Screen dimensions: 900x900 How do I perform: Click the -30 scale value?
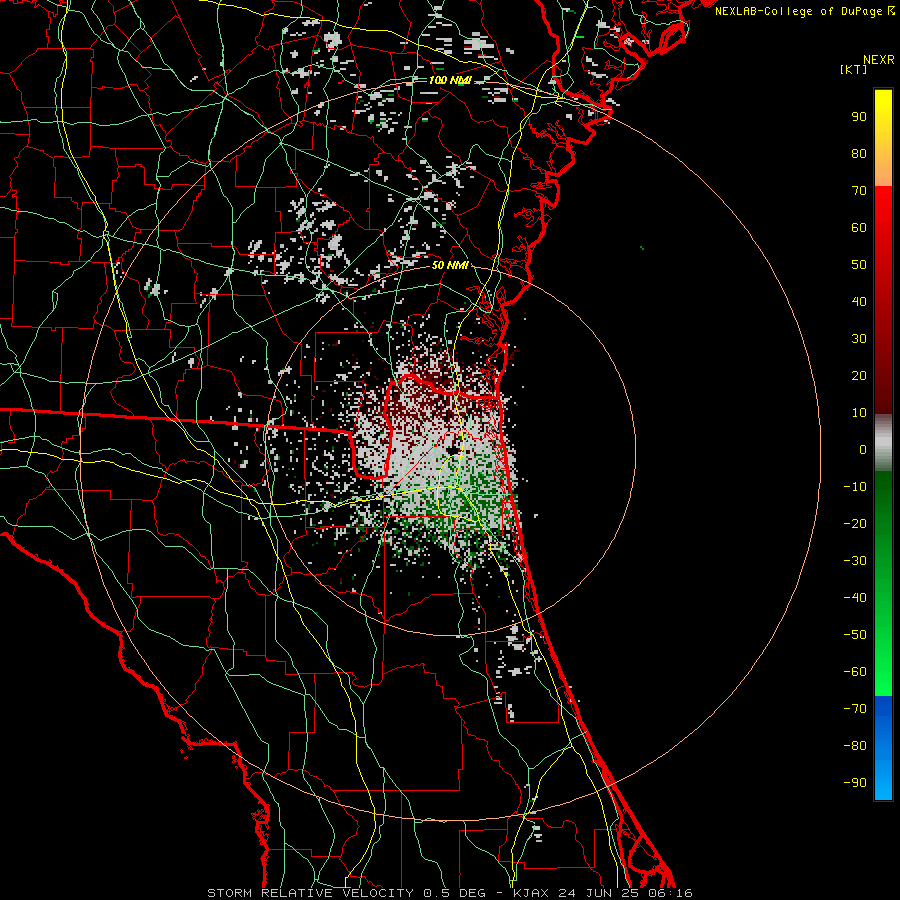855,561
